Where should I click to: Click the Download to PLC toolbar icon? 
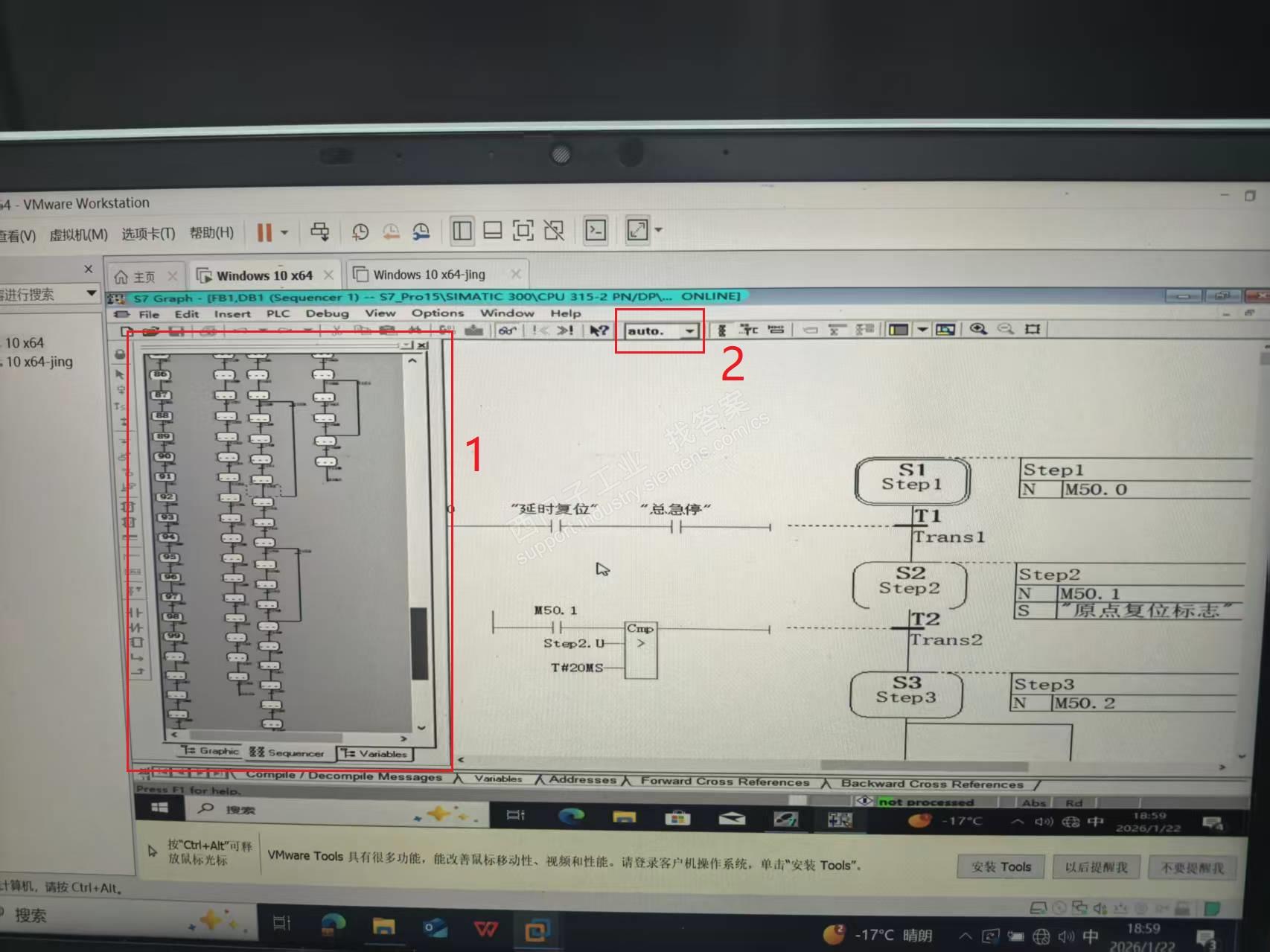473,330
